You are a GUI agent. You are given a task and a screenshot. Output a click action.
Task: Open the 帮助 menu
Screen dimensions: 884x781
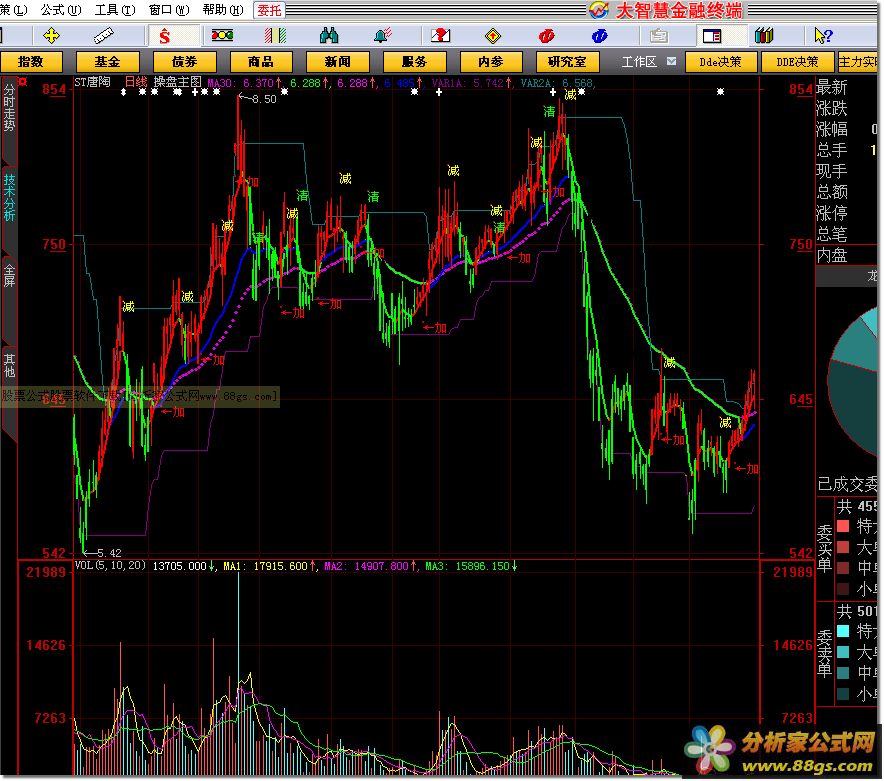coord(223,10)
